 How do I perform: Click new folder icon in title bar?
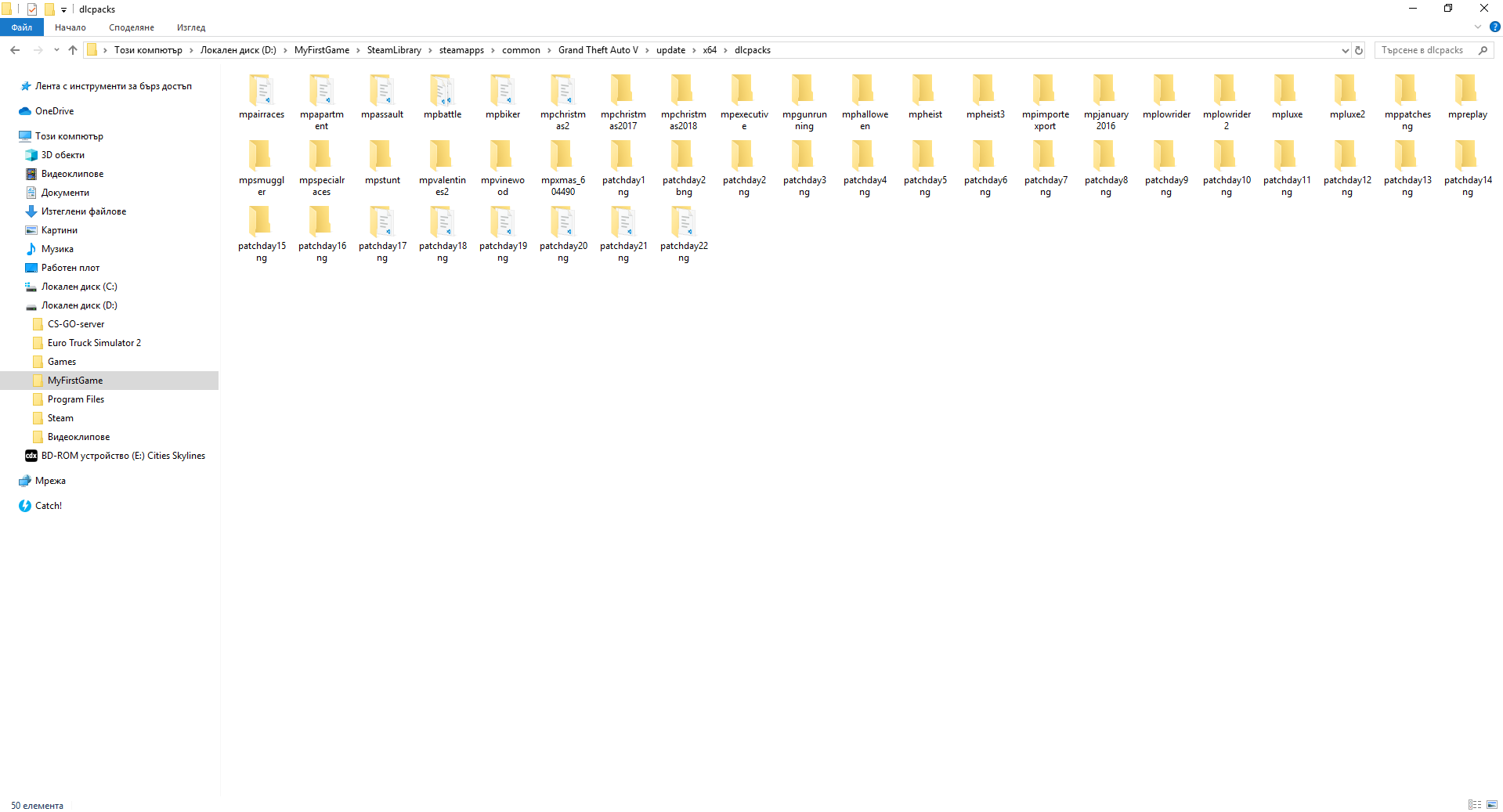(x=49, y=9)
